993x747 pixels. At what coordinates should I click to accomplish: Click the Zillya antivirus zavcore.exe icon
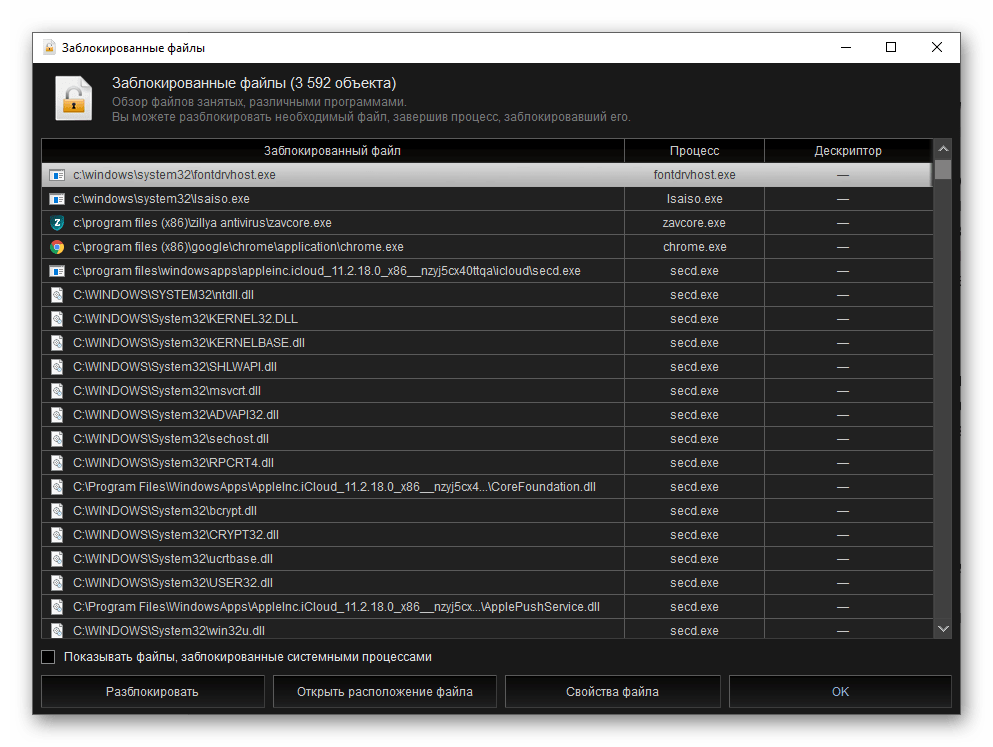click(x=57, y=223)
